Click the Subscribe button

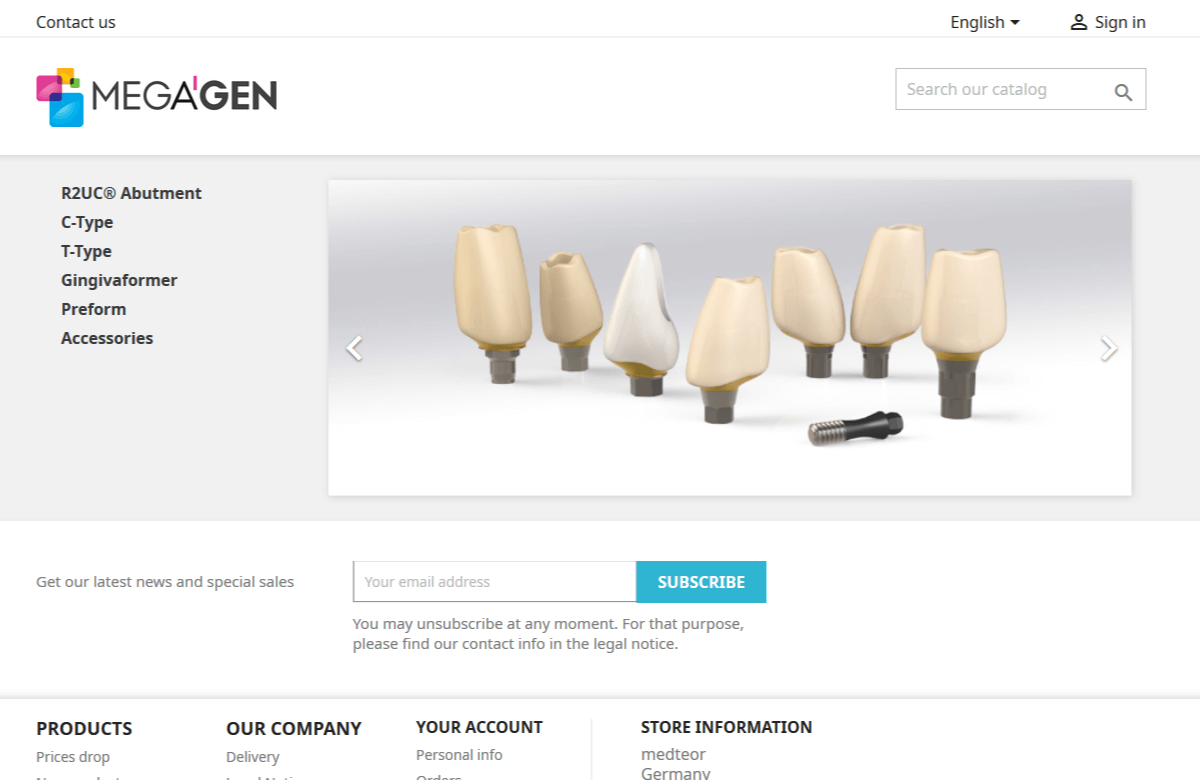point(701,582)
